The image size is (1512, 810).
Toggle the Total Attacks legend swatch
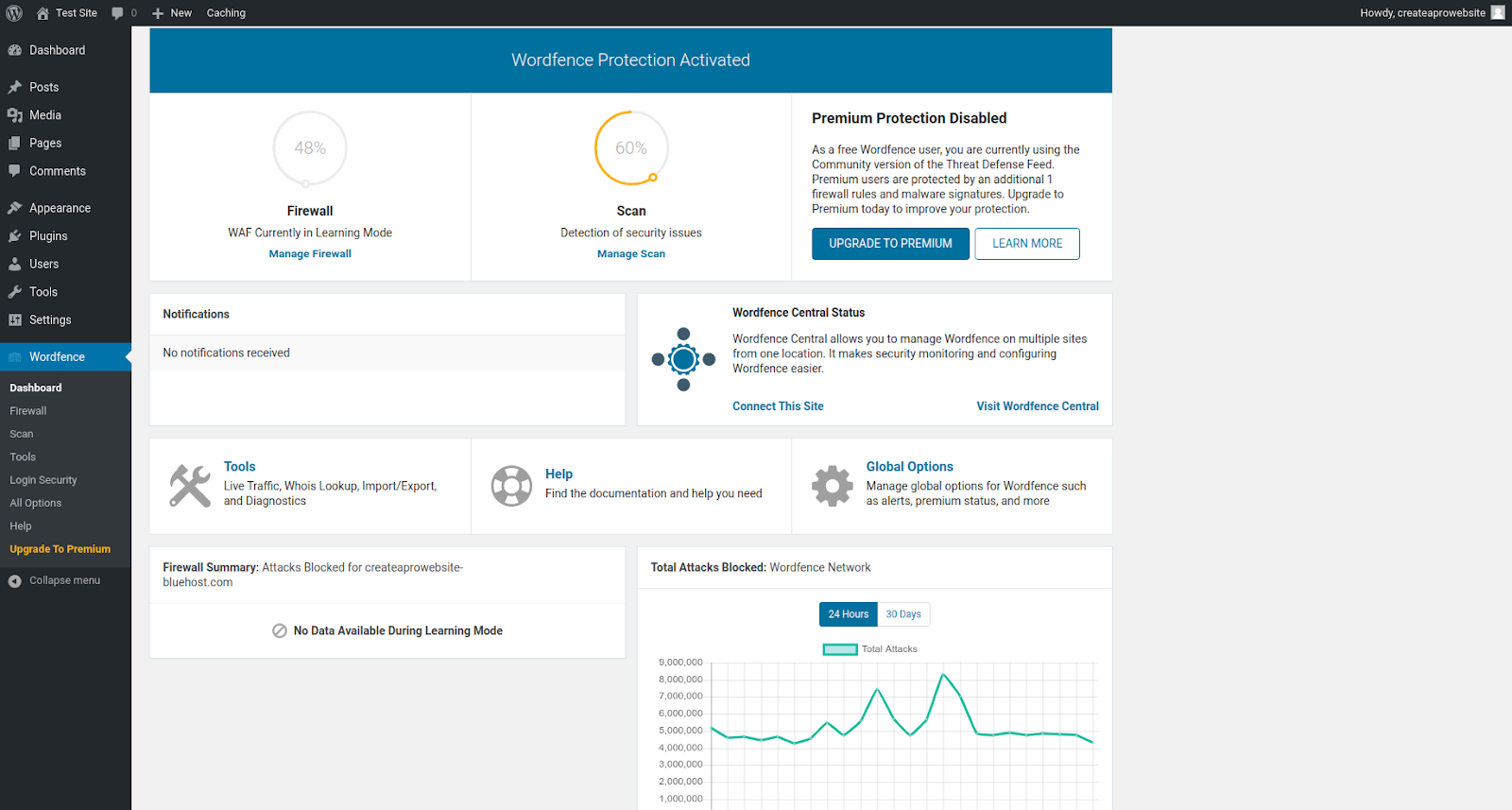[x=840, y=649]
